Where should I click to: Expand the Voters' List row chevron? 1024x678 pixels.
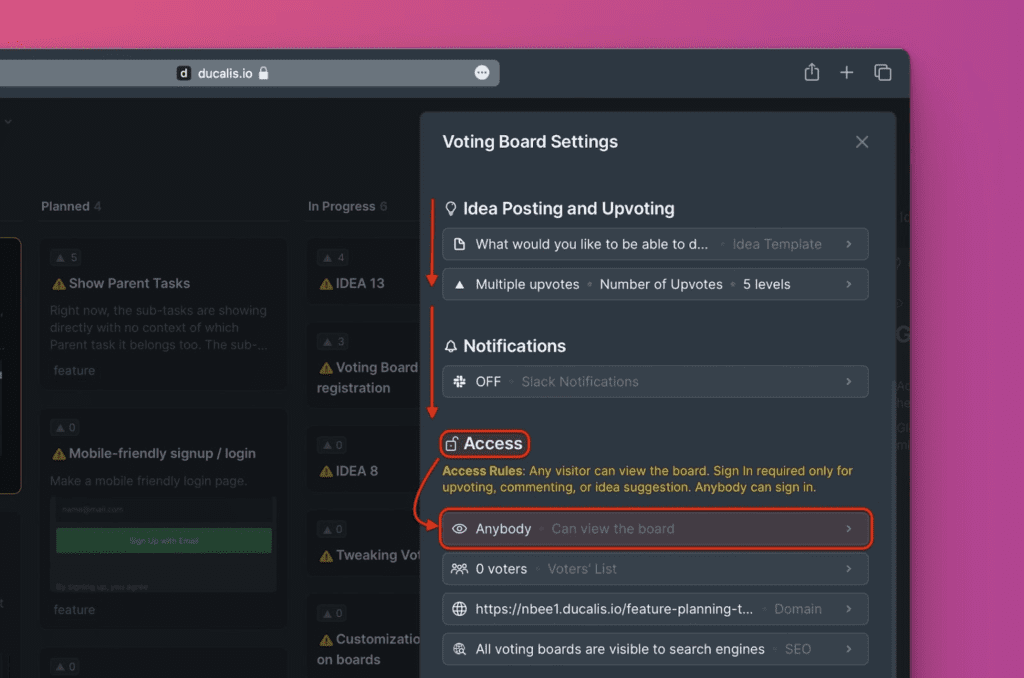[x=849, y=569]
